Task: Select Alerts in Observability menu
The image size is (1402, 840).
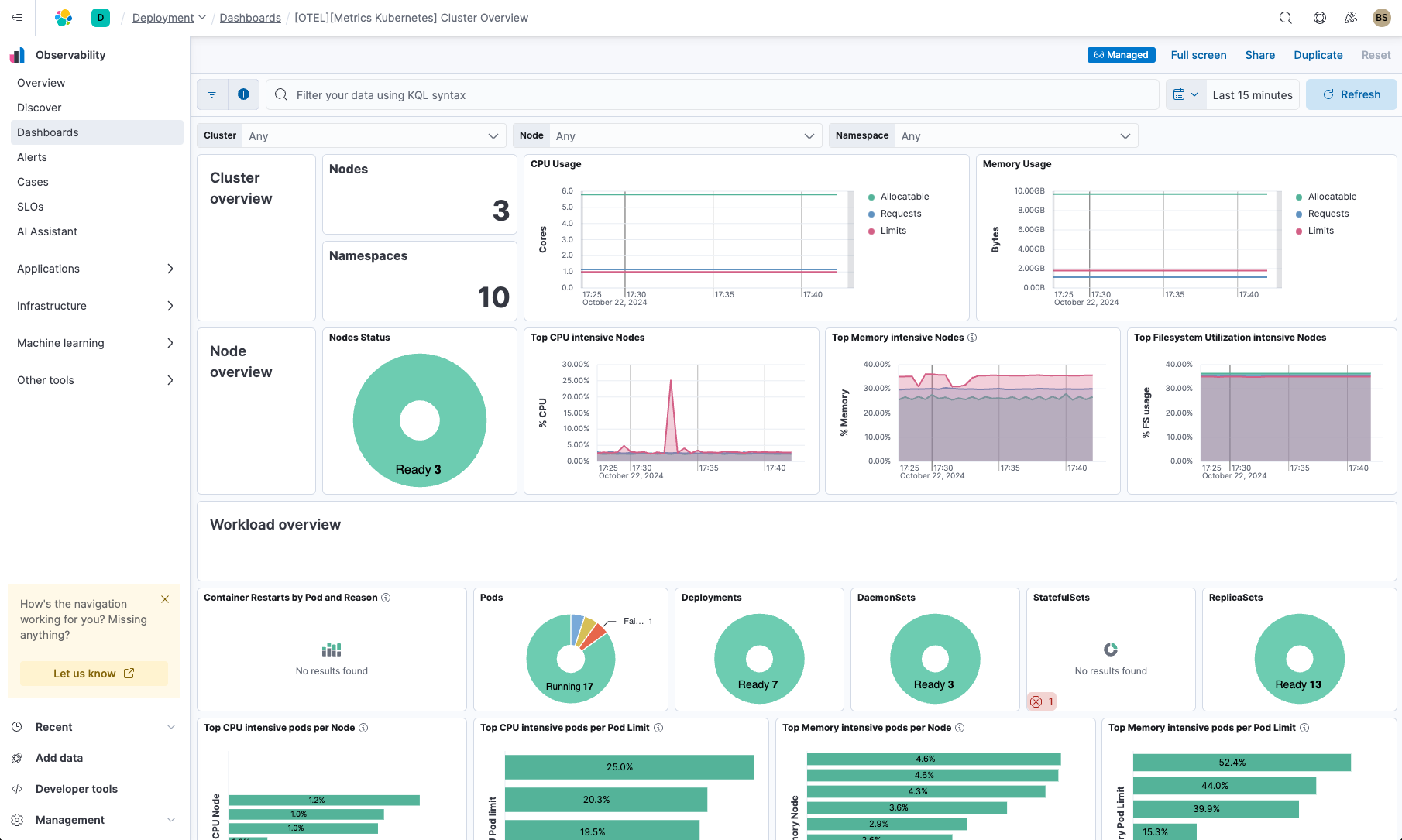Action: pos(33,157)
